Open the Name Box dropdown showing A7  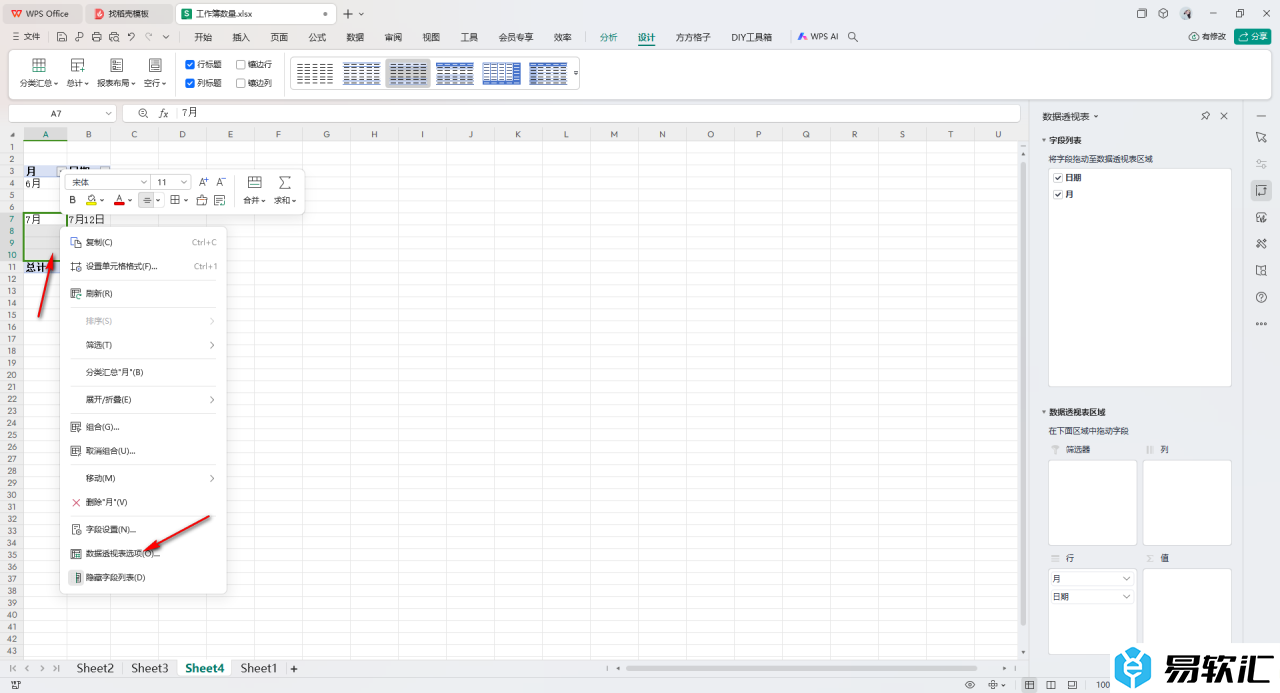(x=108, y=114)
